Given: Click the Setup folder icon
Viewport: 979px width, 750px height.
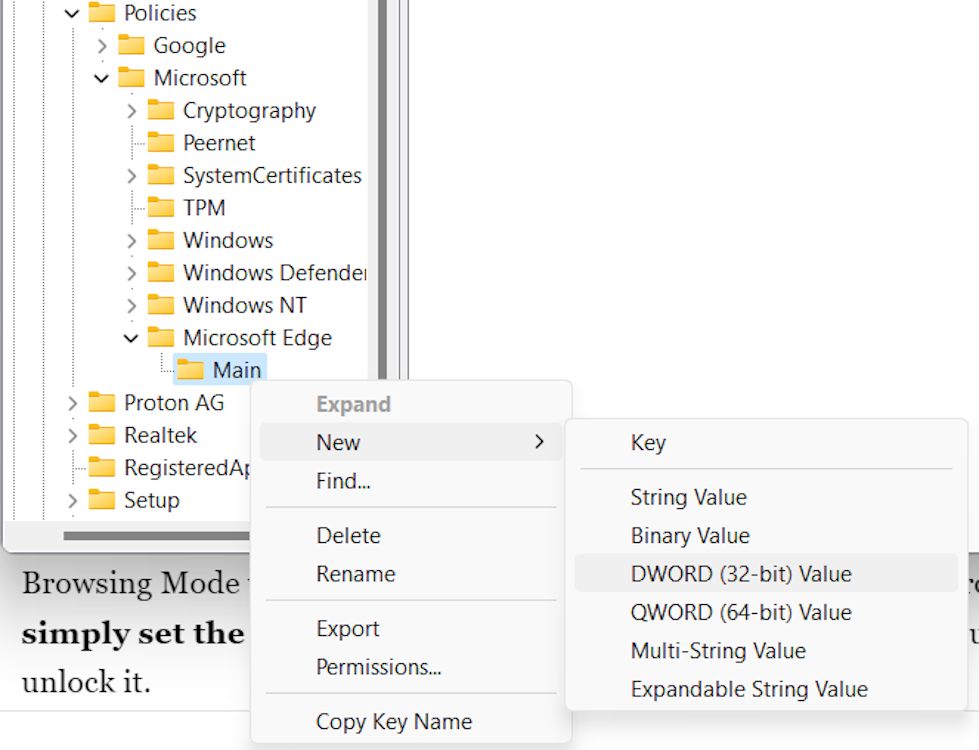Looking at the screenshot, I should 102,499.
